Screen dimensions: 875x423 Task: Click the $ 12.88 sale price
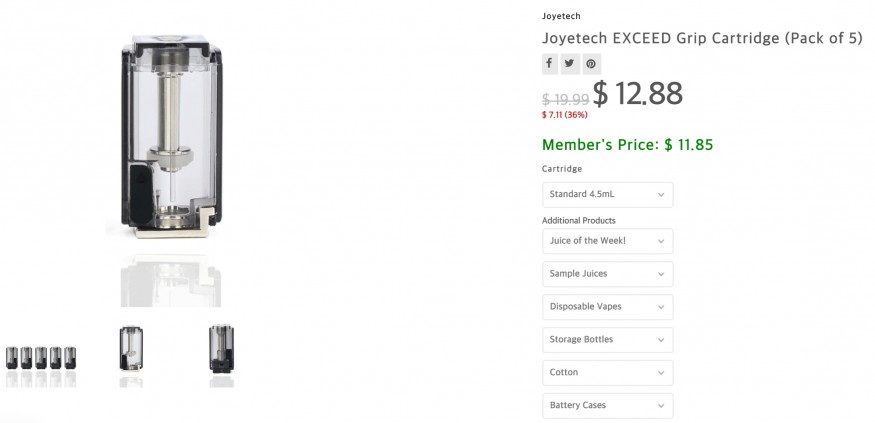(x=638, y=94)
